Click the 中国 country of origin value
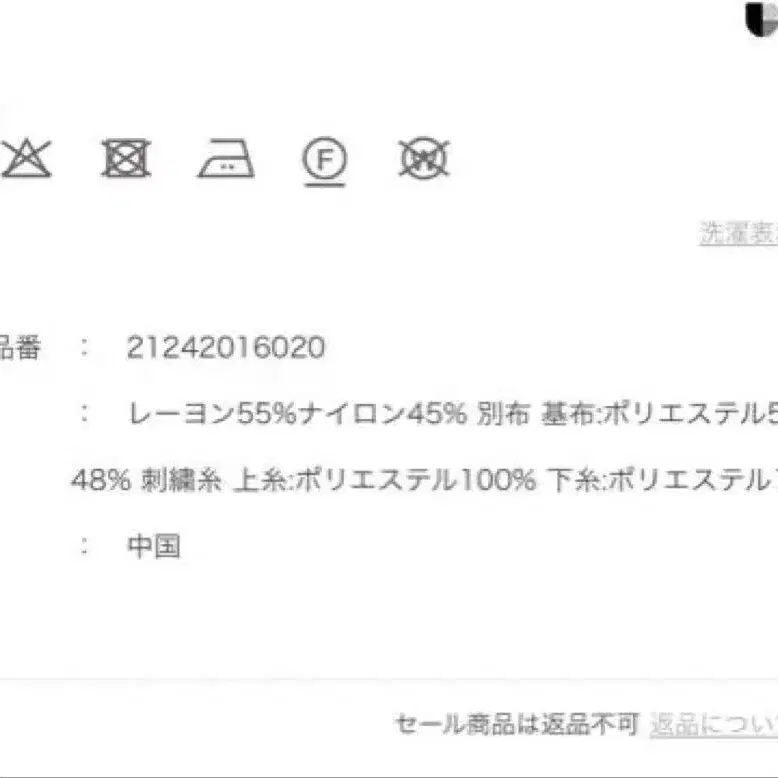This screenshot has width=778, height=778. 154,546
